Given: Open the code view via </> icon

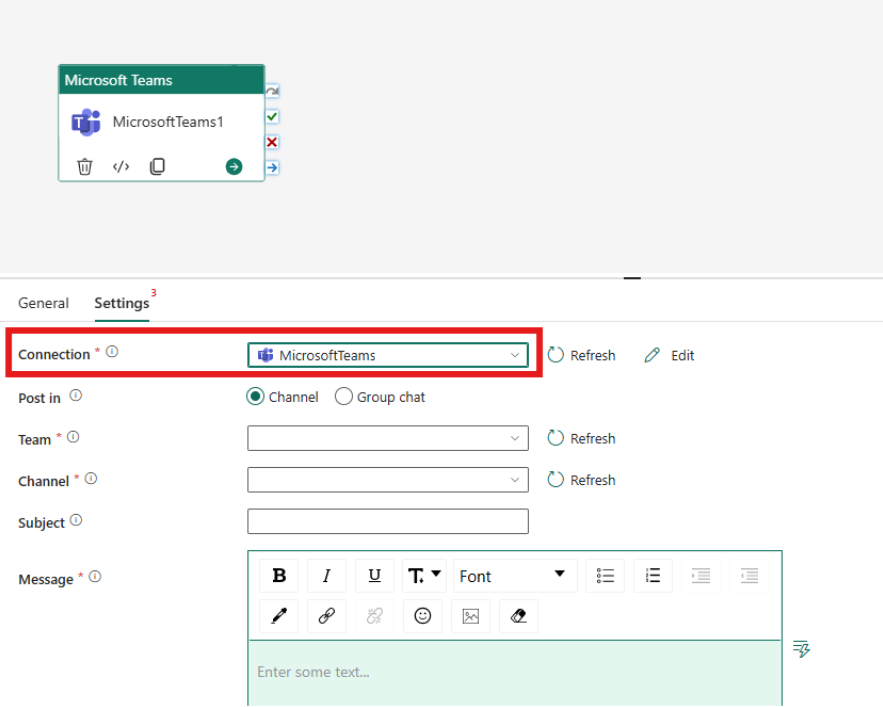Looking at the screenshot, I should point(121,166).
